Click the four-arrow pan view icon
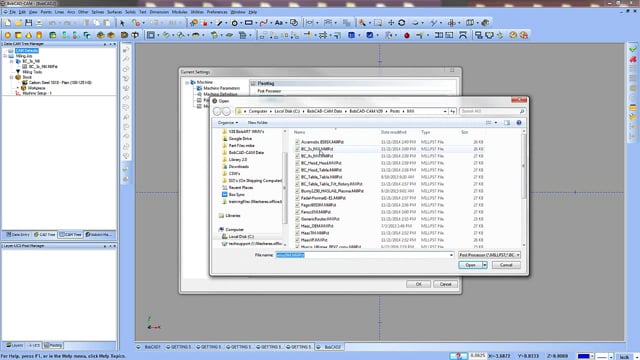 pyautogui.click(x=391, y=23)
